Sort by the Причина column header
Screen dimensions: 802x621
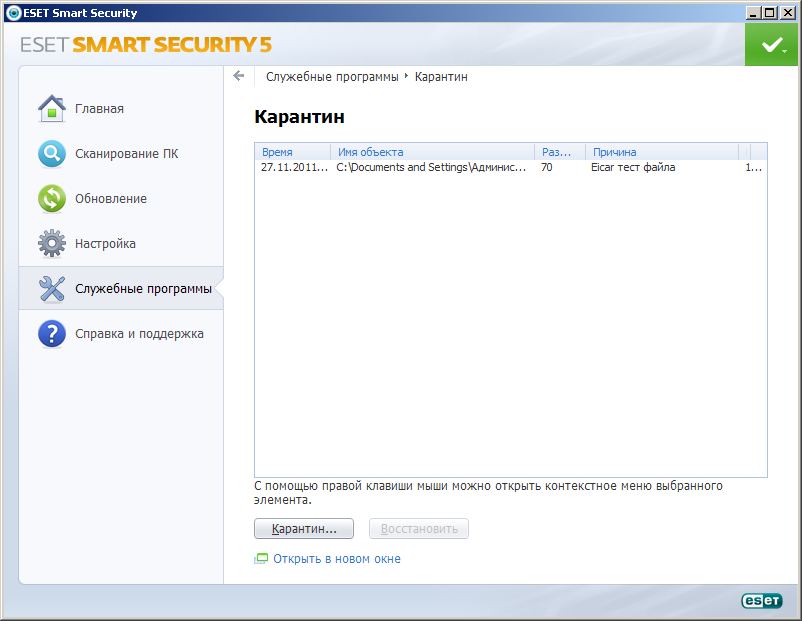662,152
